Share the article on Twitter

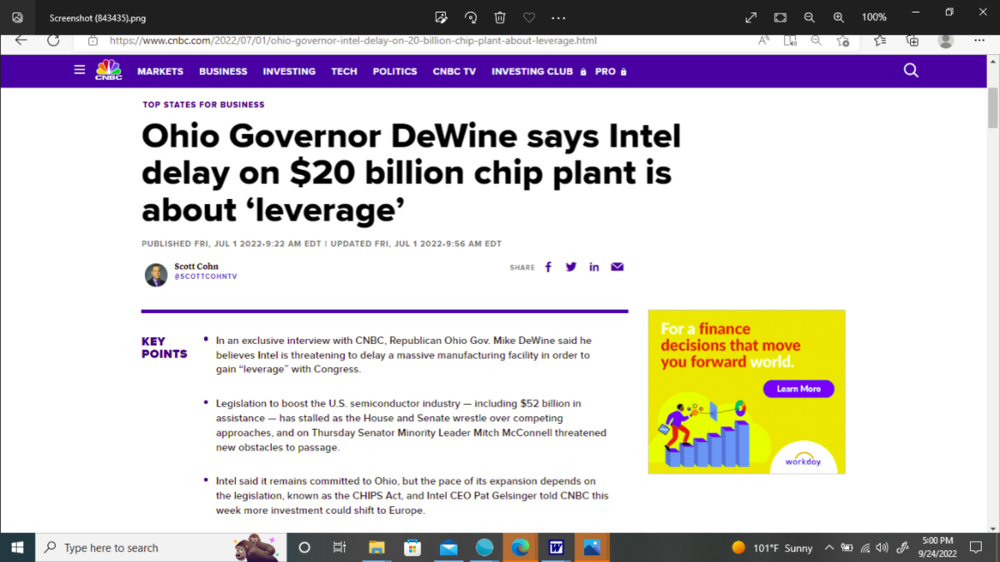pos(571,267)
